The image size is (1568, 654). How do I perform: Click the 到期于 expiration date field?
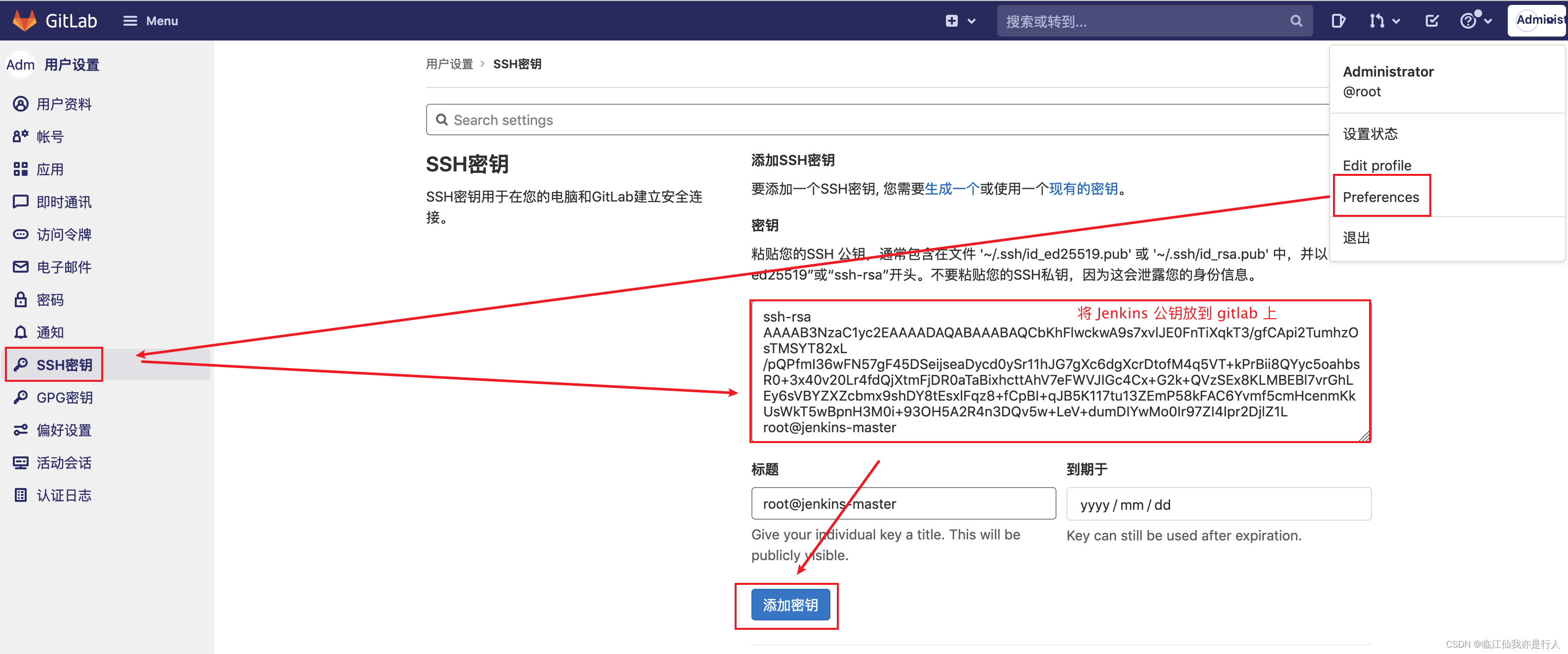click(x=1218, y=504)
